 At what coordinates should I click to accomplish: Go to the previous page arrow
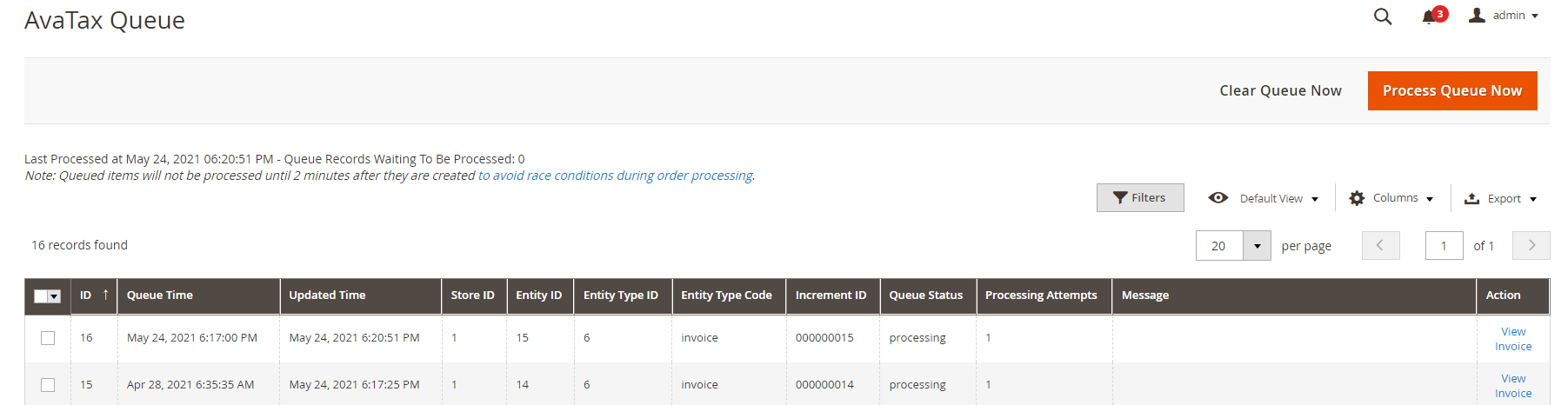(1380, 246)
